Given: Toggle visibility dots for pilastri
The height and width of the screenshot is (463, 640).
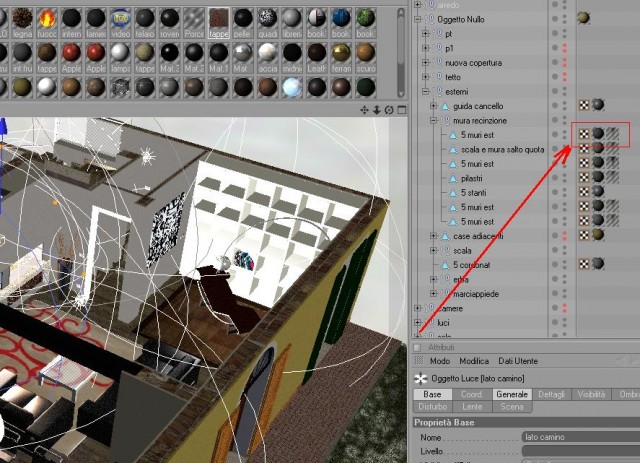Looking at the screenshot, I should pos(564,178).
